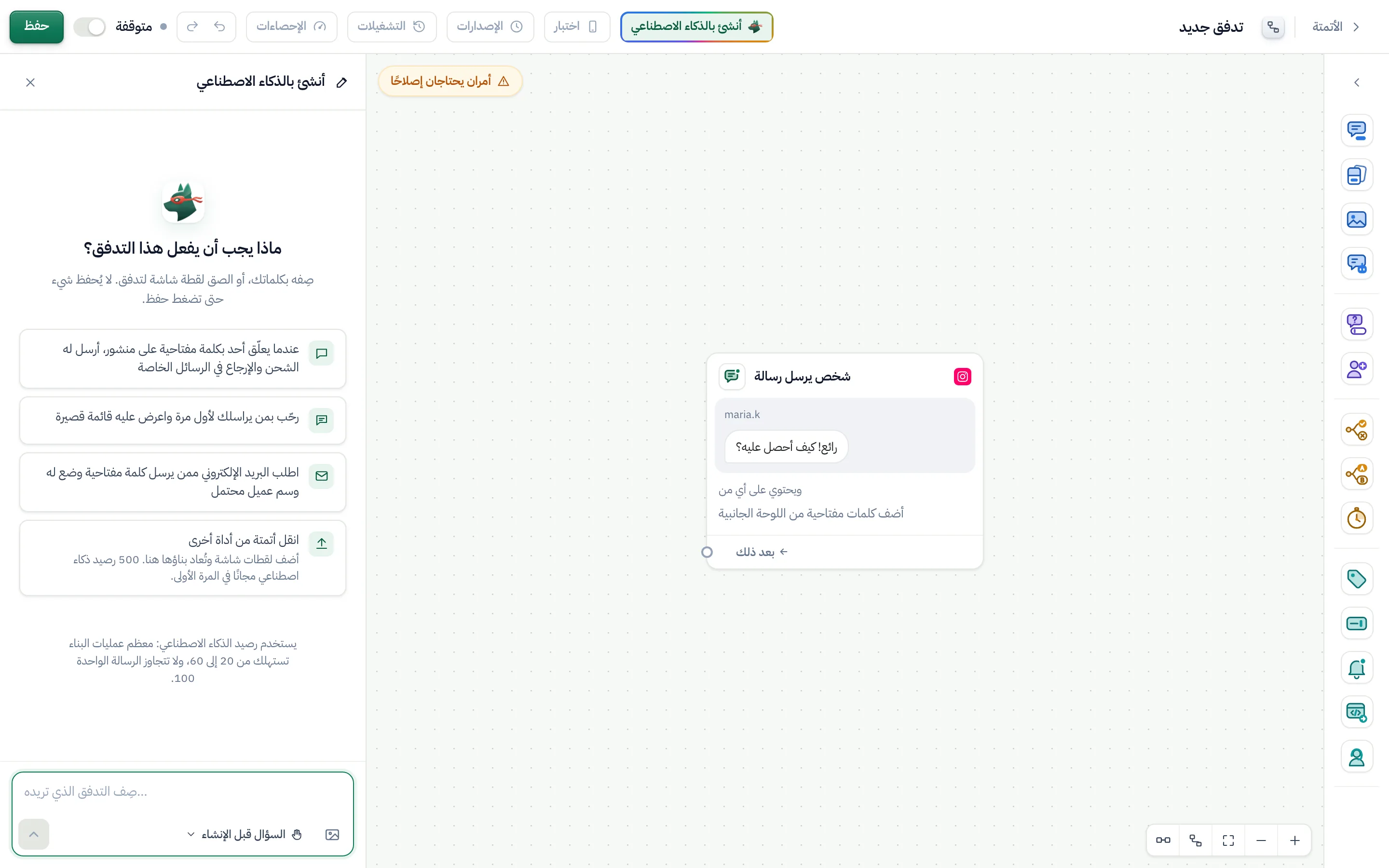1389x868 pixels.
Task: Add the timer delay block
Action: click(1356, 518)
